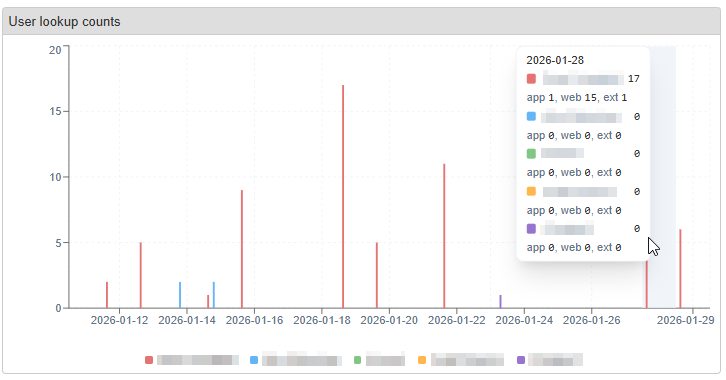726x380 pixels.
Task: Click the value '17' in the tooltip
Action: (633, 79)
